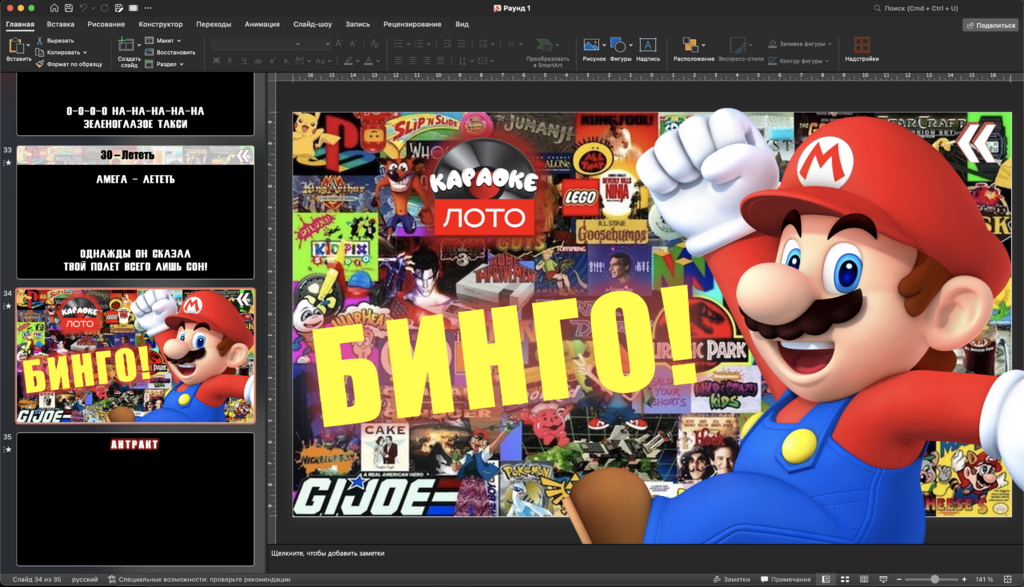Insert a picture with Рисунок icon
The image size is (1024, 587).
[x=591, y=45]
